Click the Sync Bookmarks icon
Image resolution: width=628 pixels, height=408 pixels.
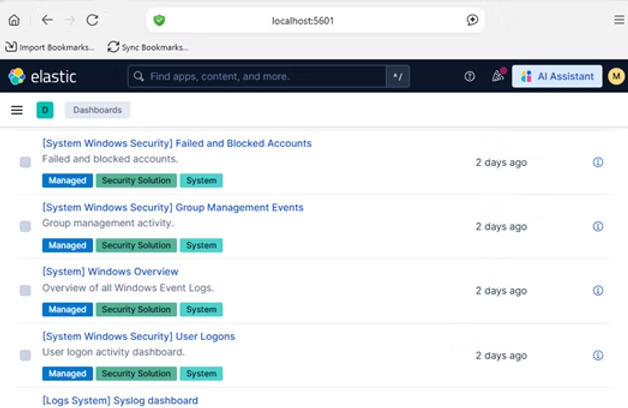pyautogui.click(x=113, y=47)
